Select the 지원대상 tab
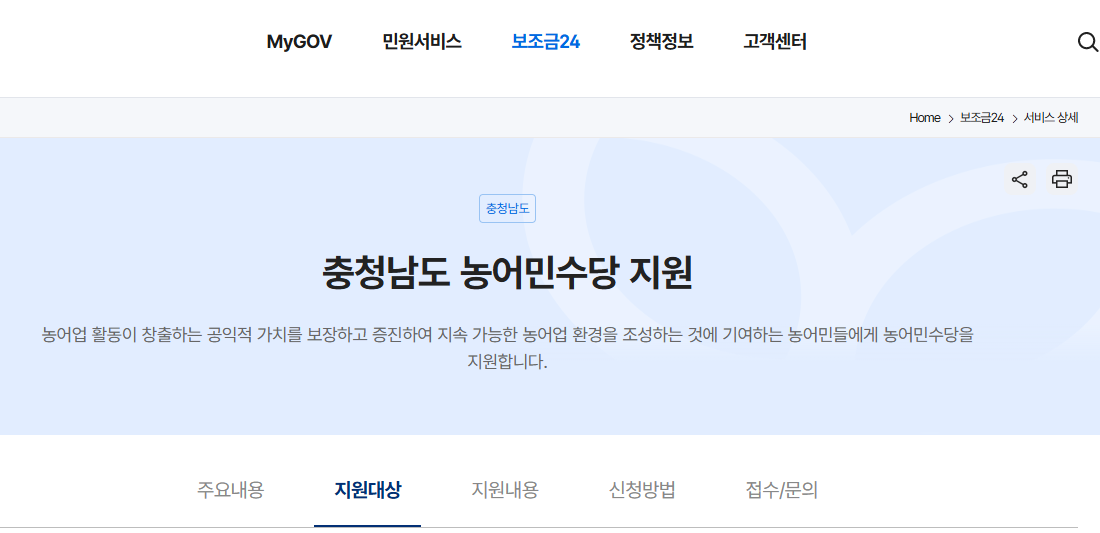The image size is (1100, 533). click(368, 490)
